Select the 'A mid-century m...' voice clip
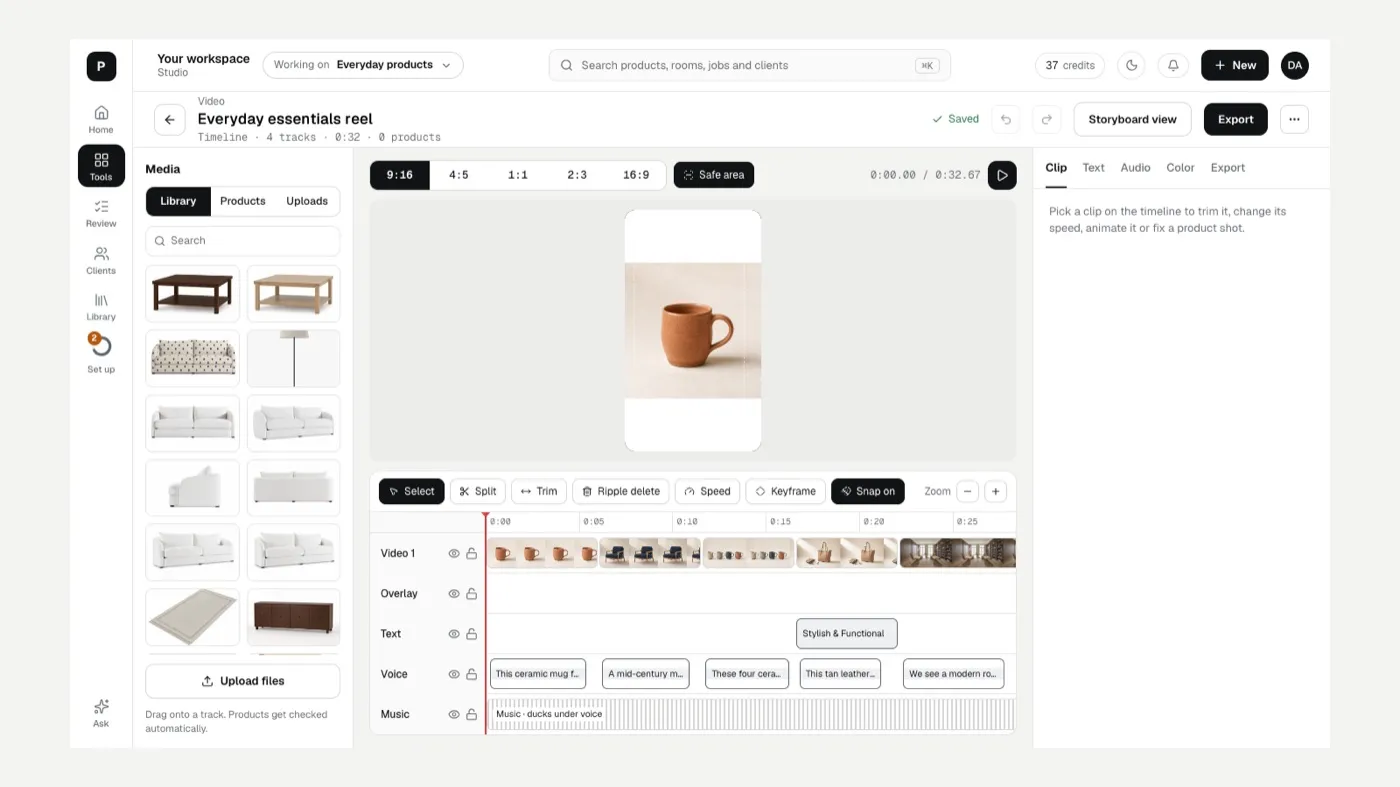Screen dimensions: 1400x787 [646, 674]
